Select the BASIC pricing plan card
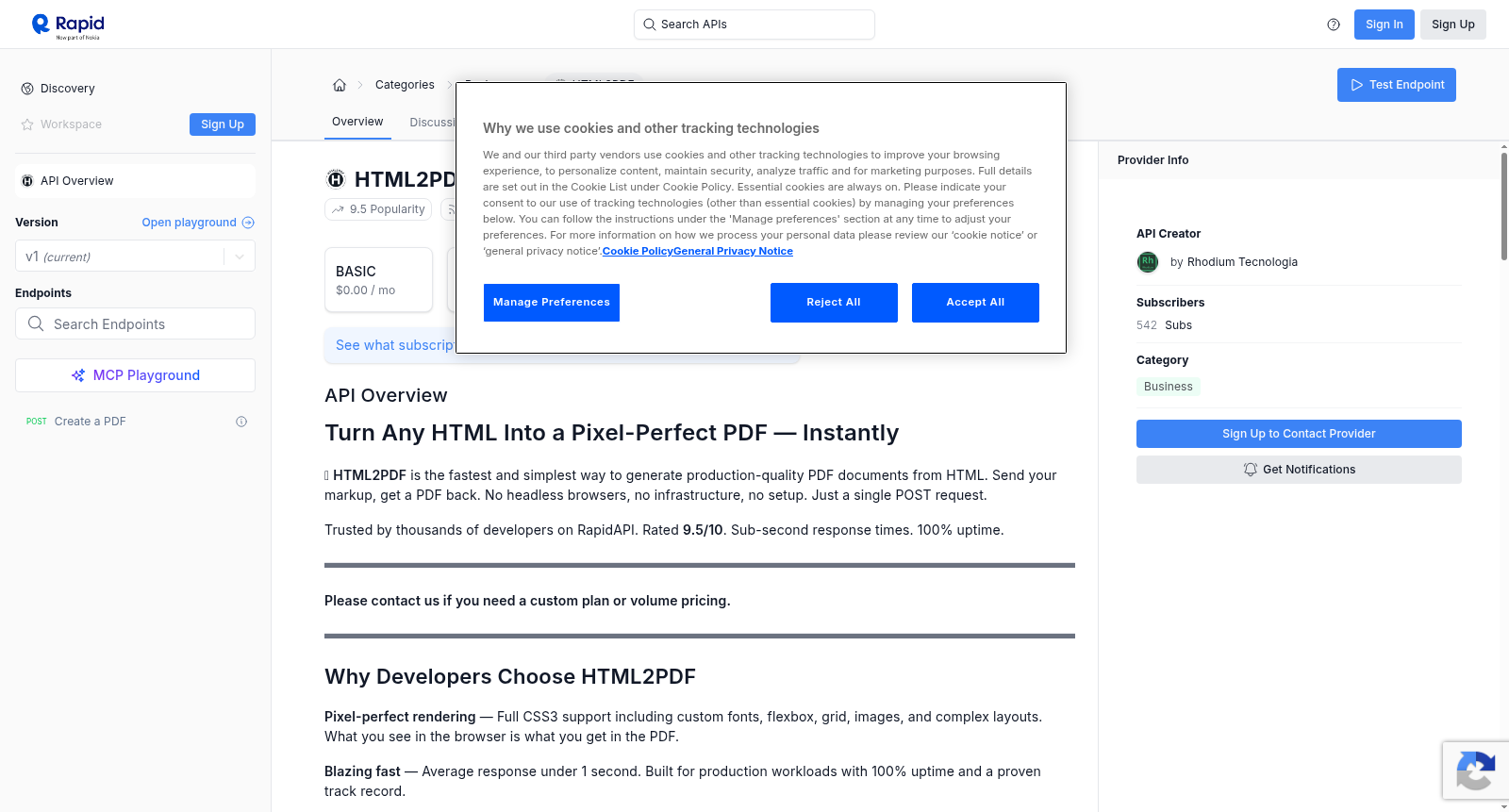This screenshot has width=1509, height=812. (378, 280)
